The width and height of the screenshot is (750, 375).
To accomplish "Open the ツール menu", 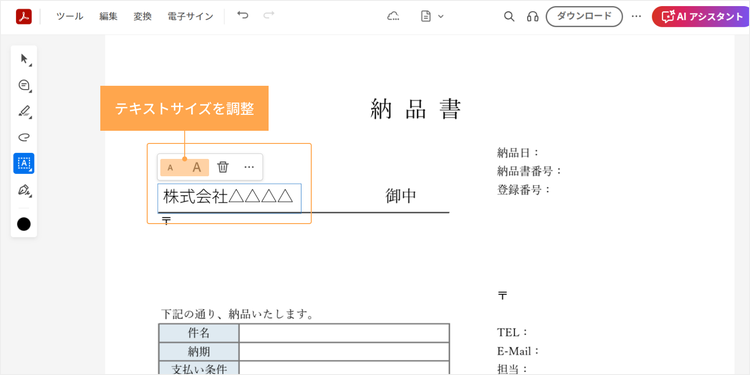I will pos(70,17).
